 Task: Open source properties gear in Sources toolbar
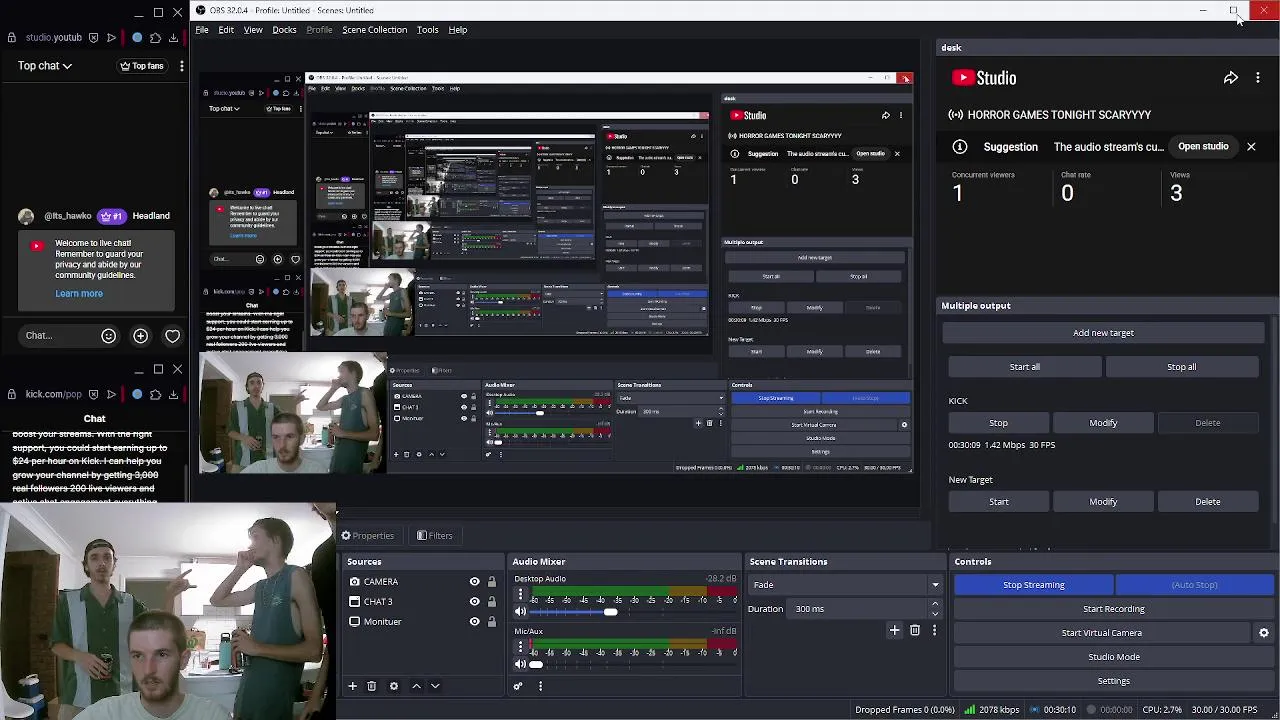(394, 686)
